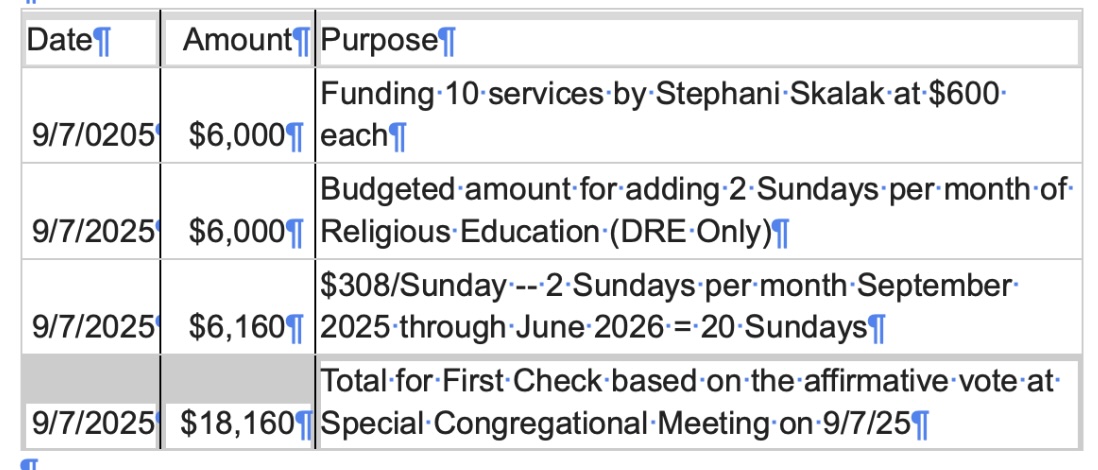Screen dimensions: 1098x470
Task: Click the date cell in the $6,160 row
Action: (92, 327)
